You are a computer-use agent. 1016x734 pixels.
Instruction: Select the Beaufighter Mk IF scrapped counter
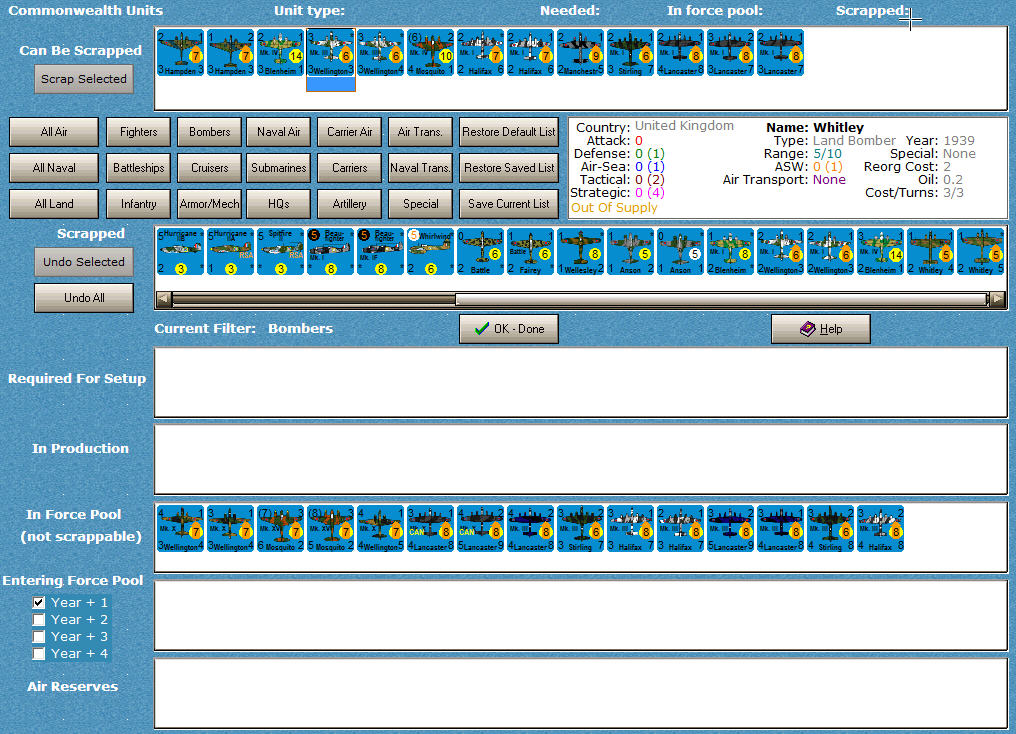coord(380,251)
